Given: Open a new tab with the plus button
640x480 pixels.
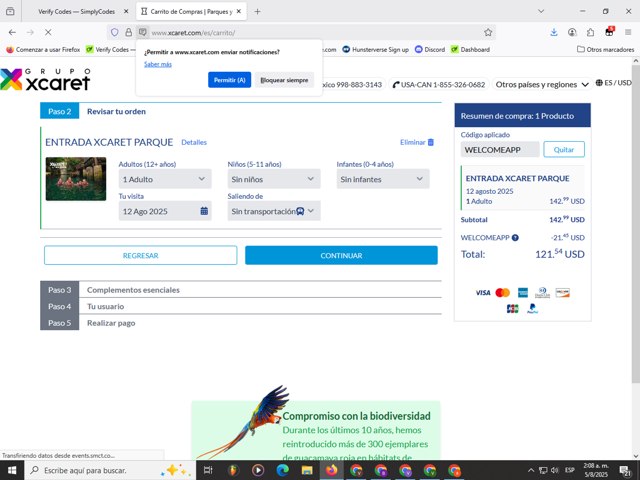Looking at the screenshot, I should (257, 11).
